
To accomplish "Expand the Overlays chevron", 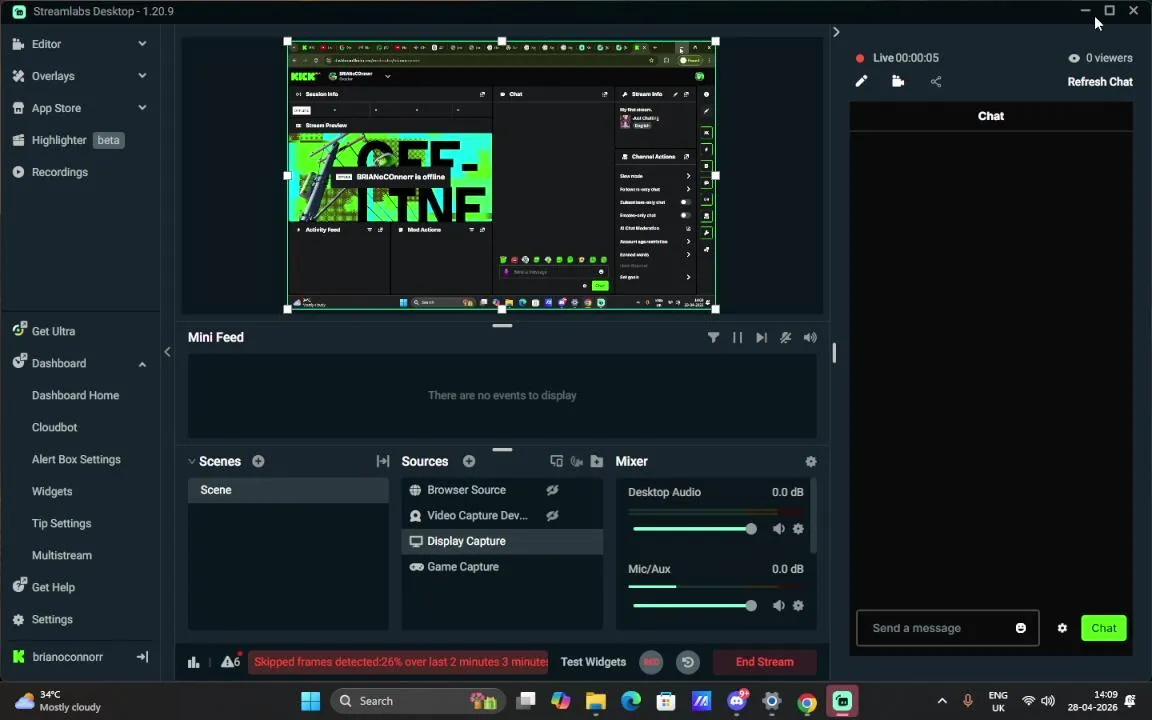I will pyautogui.click(x=142, y=76).
